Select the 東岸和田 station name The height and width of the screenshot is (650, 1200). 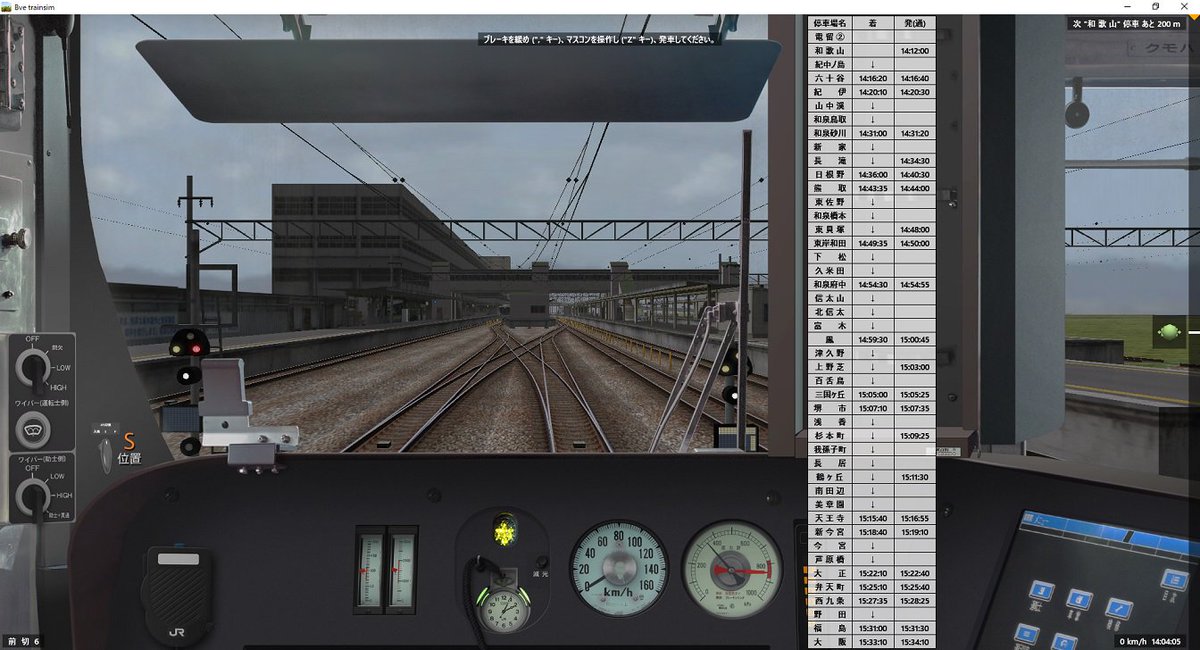coord(830,243)
